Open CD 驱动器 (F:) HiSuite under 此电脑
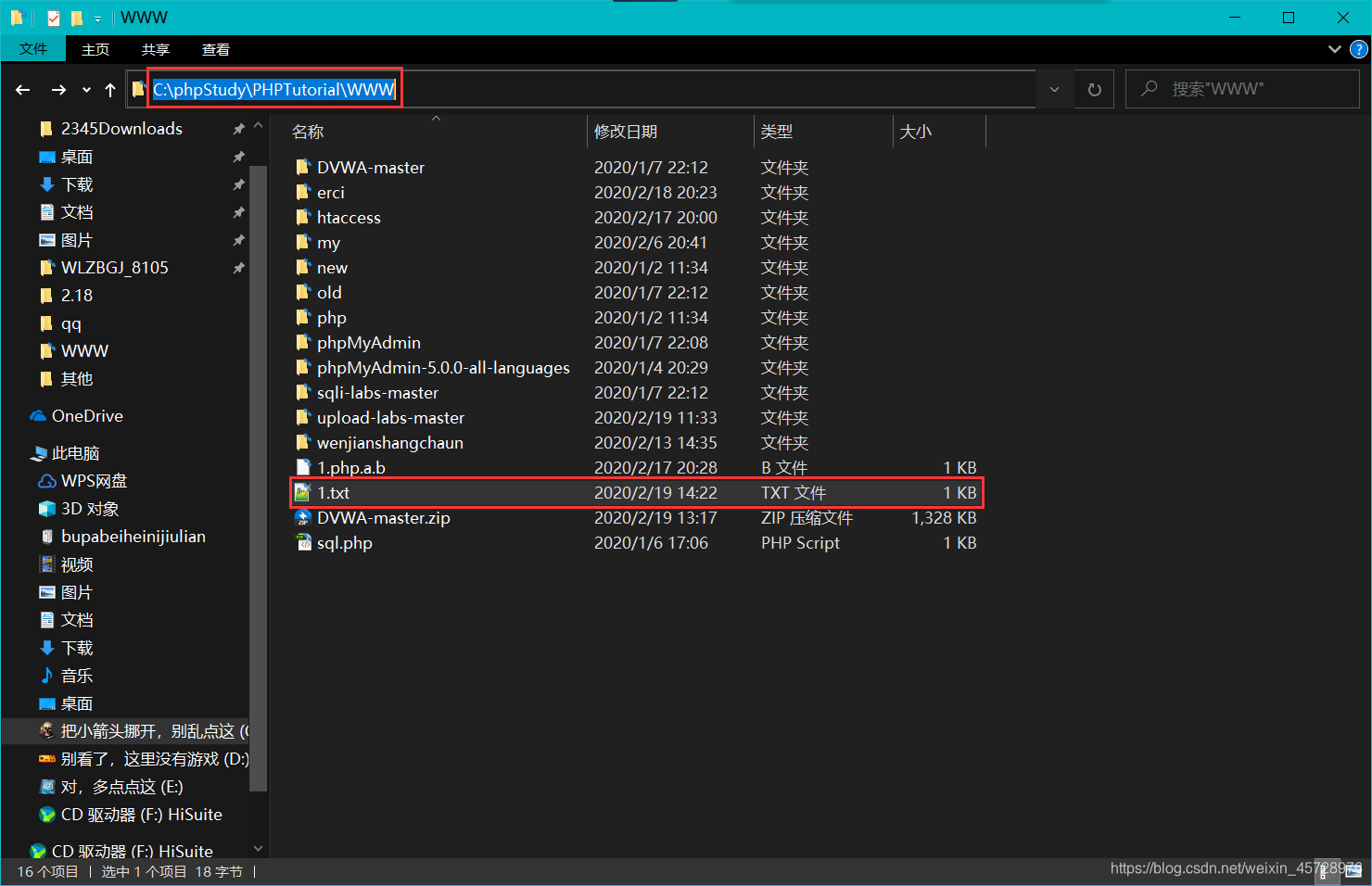Screen dimensions: 1372x886 coord(141,815)
